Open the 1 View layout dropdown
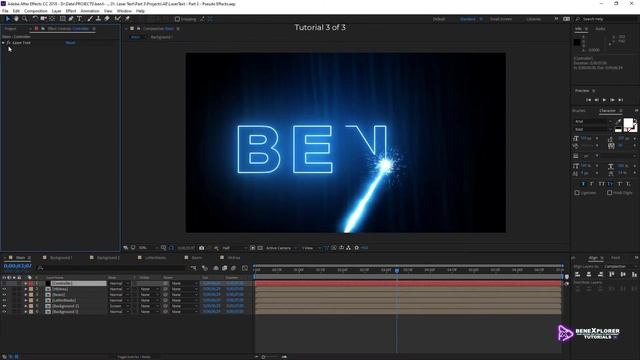The height and width of the screenshot is (360, 640). coord(311,248)
